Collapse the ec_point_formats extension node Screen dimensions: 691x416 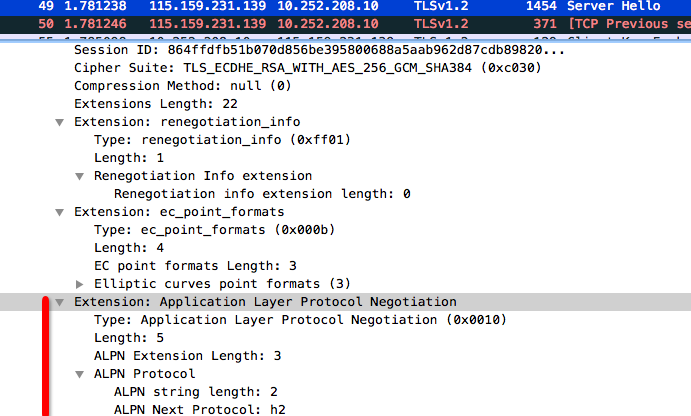pyautogui.click(x=59, y=212)
